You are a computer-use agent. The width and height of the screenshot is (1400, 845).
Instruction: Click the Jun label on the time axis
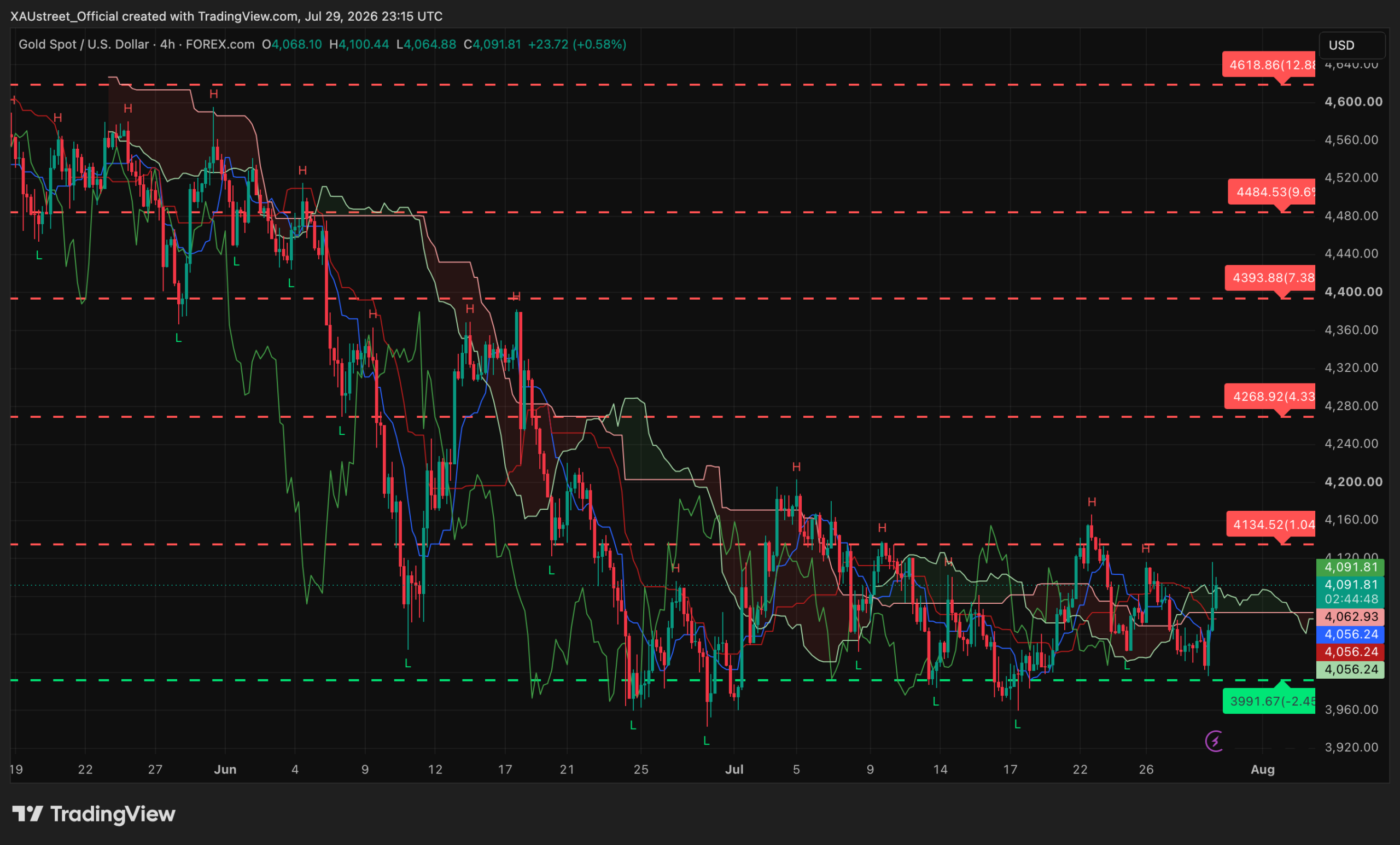coord(225,770)
